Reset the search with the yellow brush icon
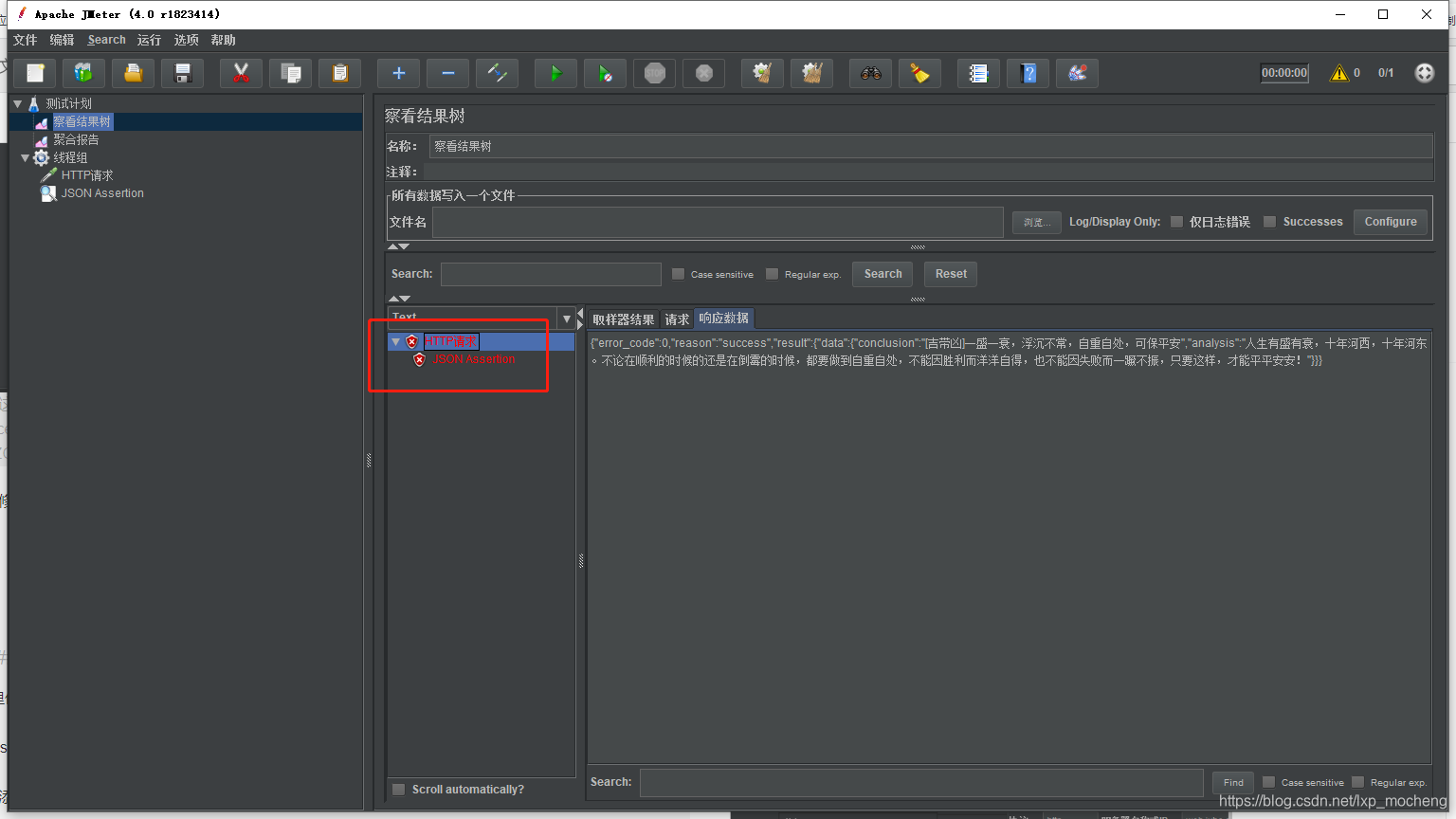The height and width of the screenshot is (819, 1456). point(919,73)
